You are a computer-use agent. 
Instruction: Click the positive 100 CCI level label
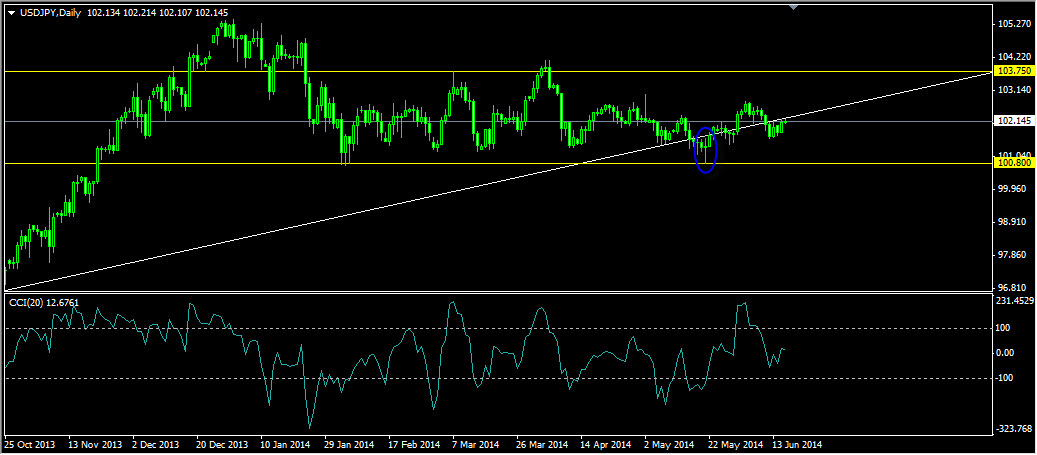1005,328
